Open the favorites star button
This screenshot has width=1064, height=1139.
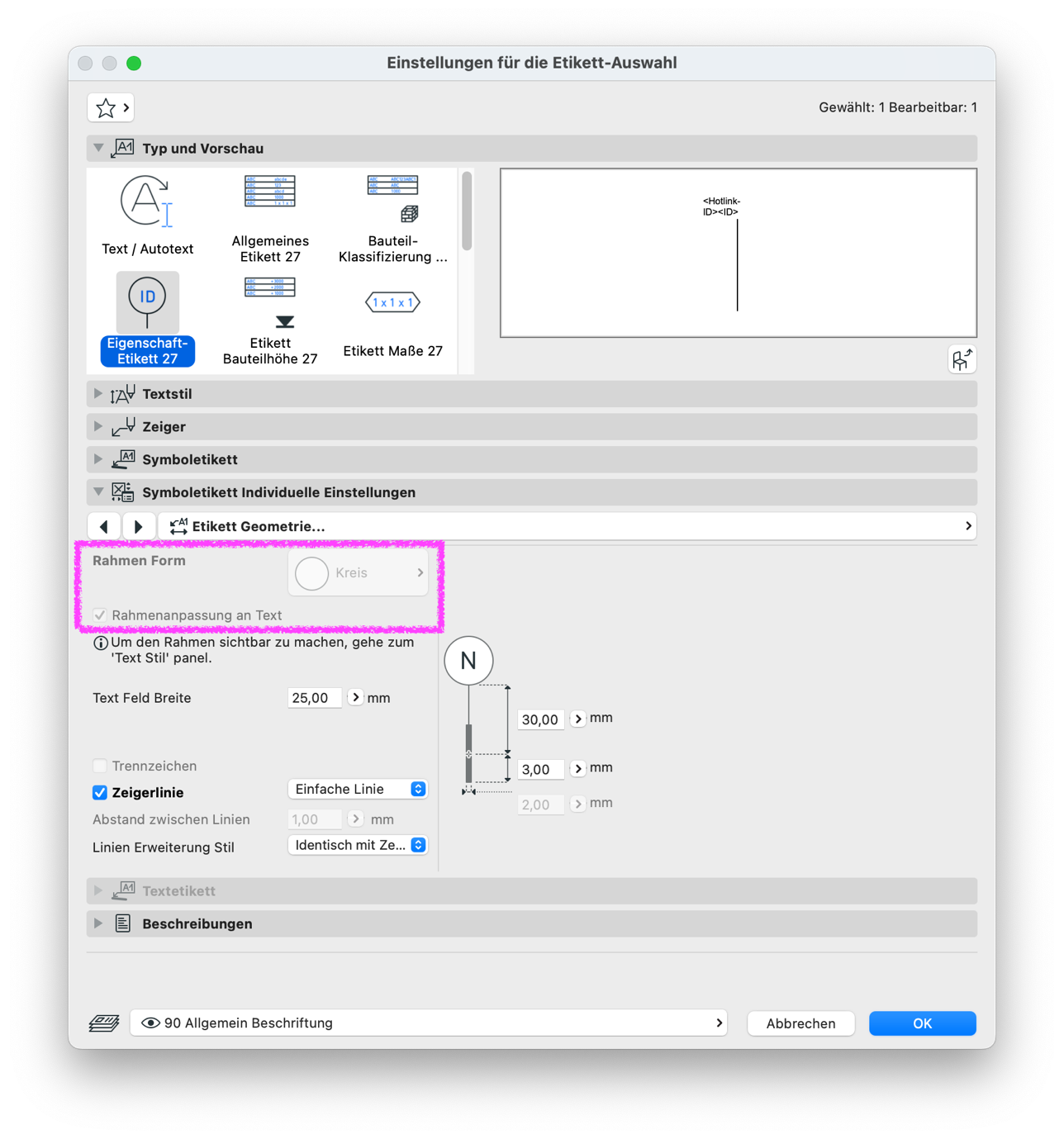point(111,107)
